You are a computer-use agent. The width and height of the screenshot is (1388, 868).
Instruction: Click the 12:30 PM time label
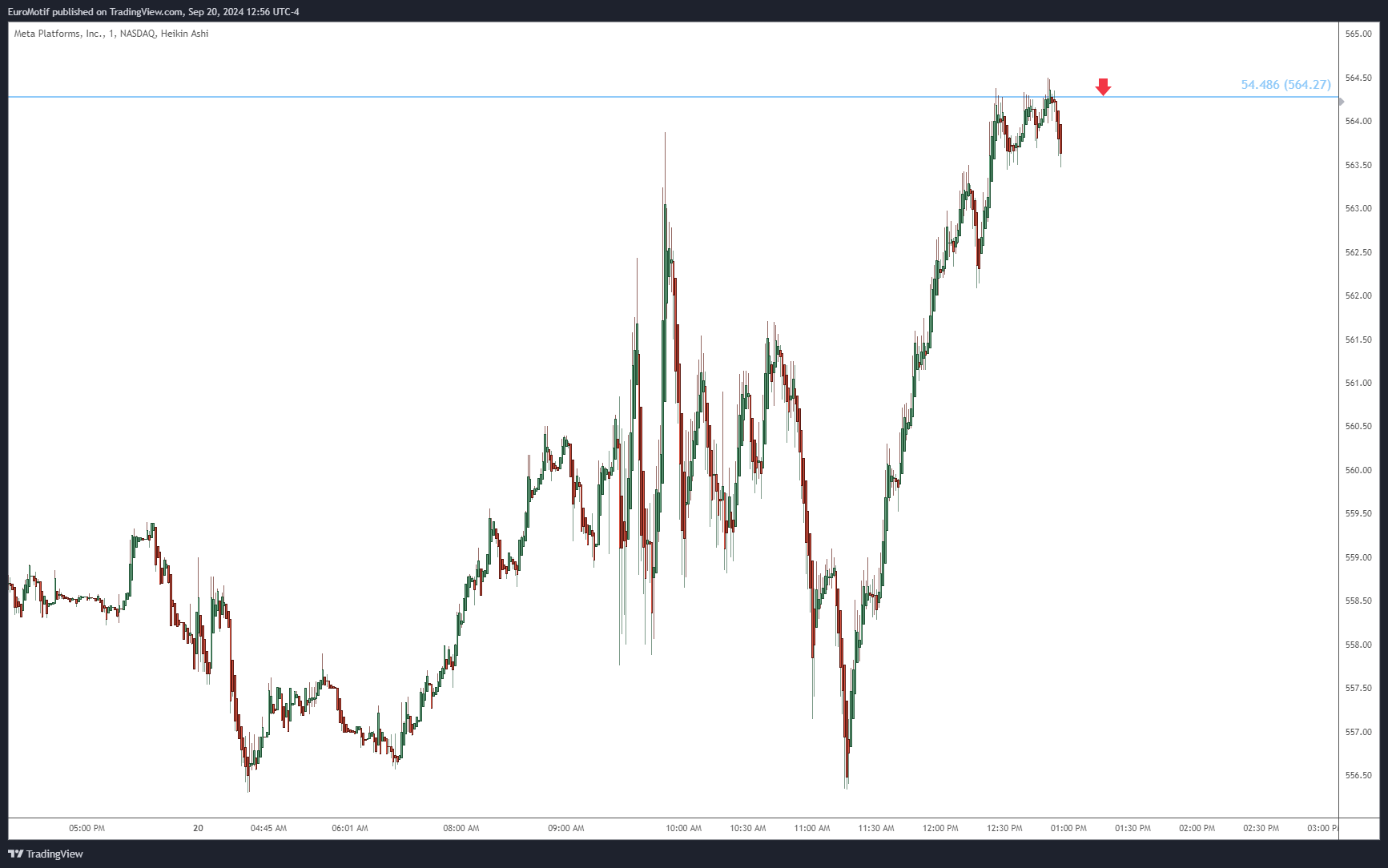click(1004, 828)
